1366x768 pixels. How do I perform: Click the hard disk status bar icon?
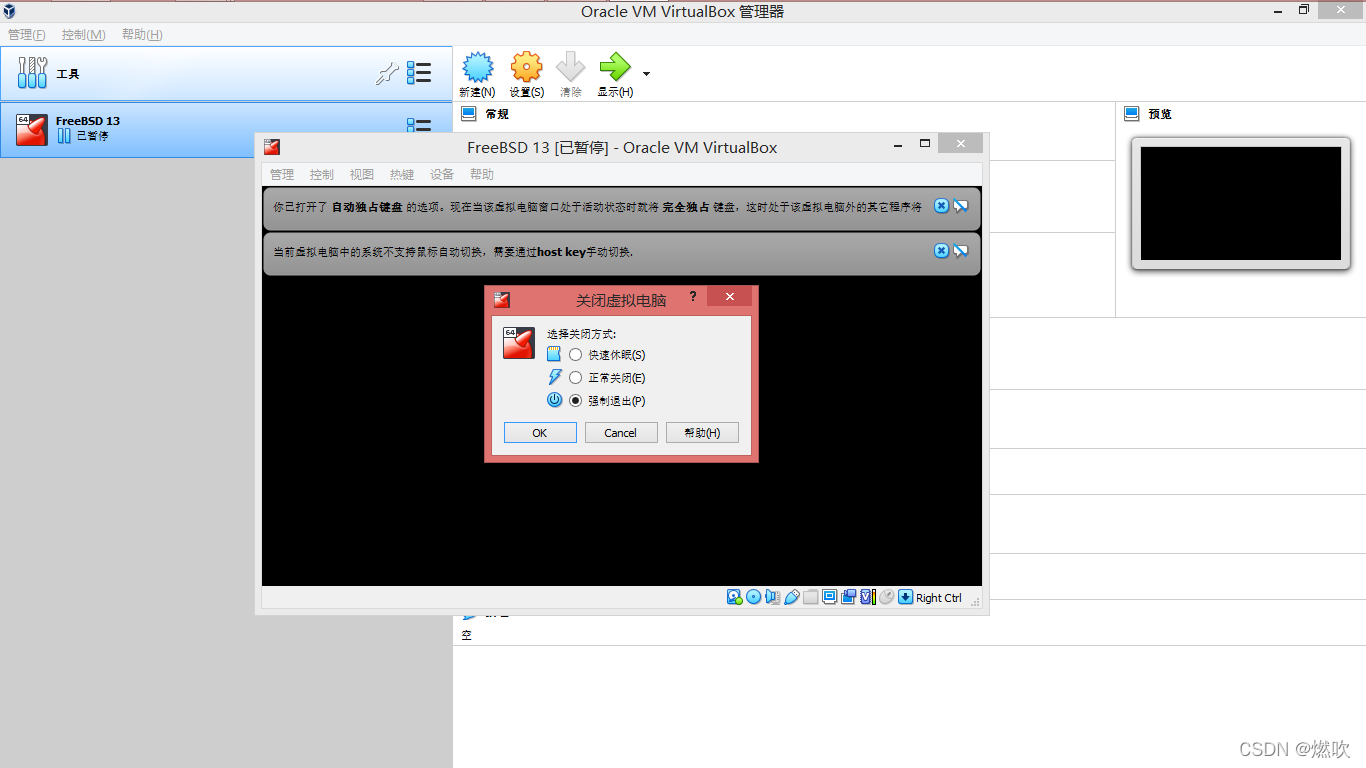pyautogui.click(x=735, y=597)
